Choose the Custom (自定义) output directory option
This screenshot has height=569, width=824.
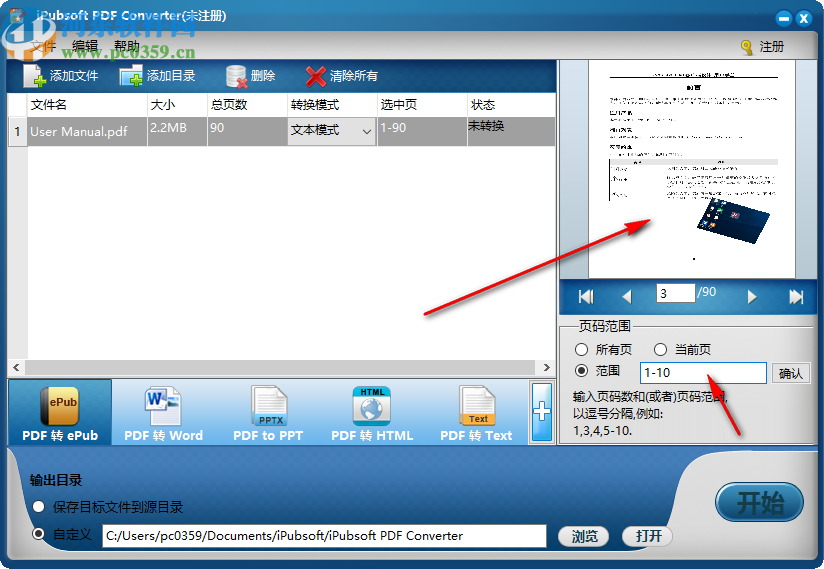[x=38, y=534]
